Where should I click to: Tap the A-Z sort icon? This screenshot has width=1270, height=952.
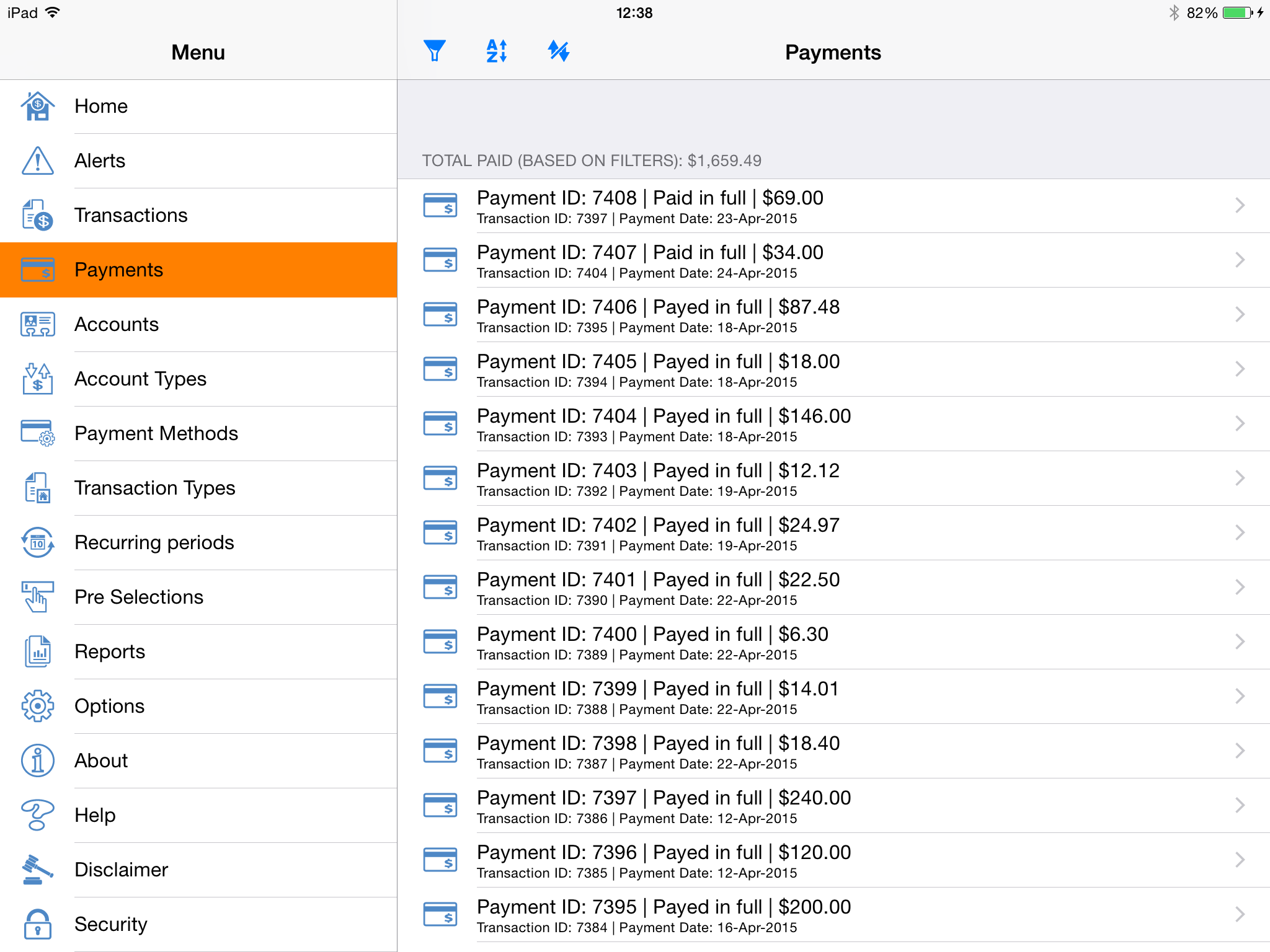click(497, 51)
